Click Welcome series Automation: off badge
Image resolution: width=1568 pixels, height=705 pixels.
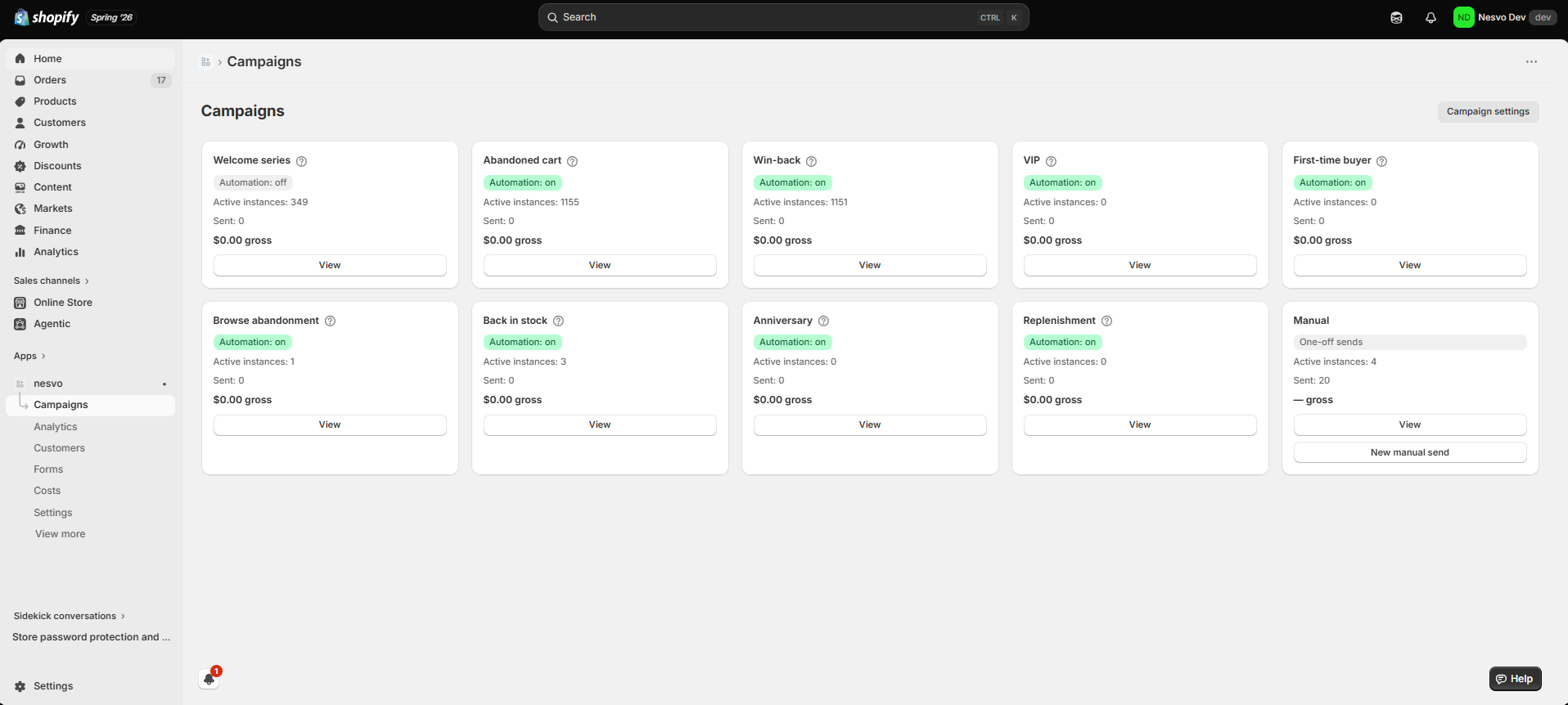253,182
